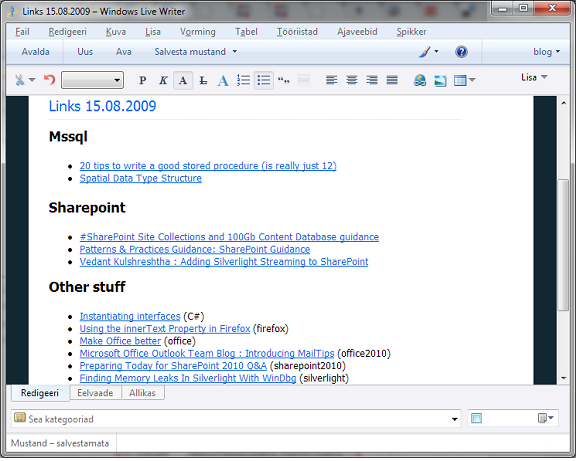This screenshot has height=461, width=579.
Task: Click the blue font color A icon
Action: pos(223,80)
